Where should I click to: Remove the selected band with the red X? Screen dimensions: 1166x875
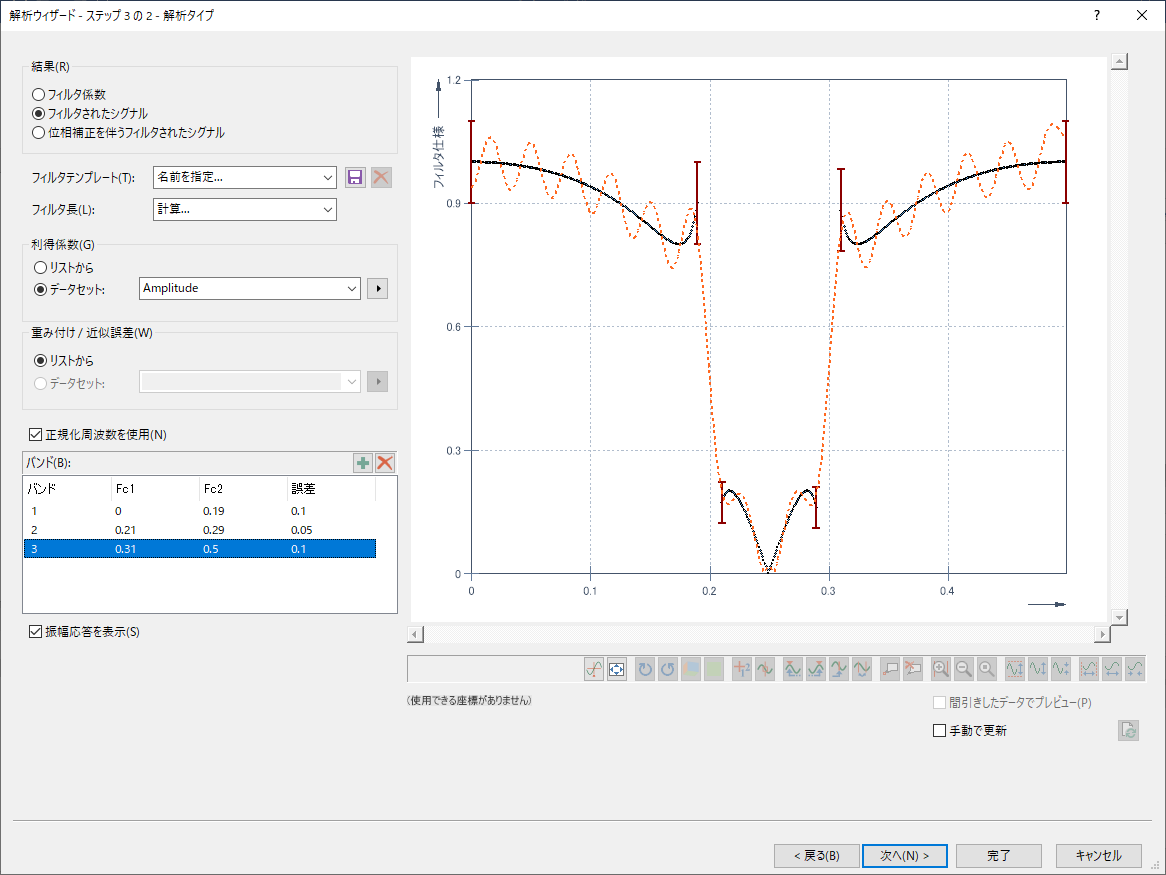pyautogui.click(x=384, y=463)
